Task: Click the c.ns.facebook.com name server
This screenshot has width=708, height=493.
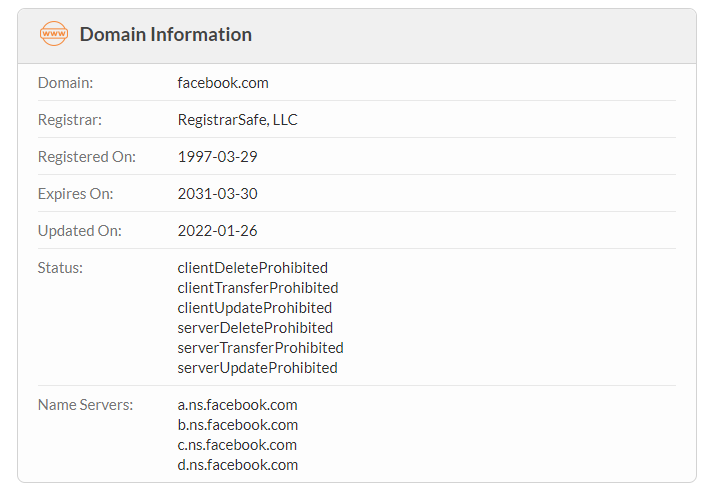Action: click(237, 445)
